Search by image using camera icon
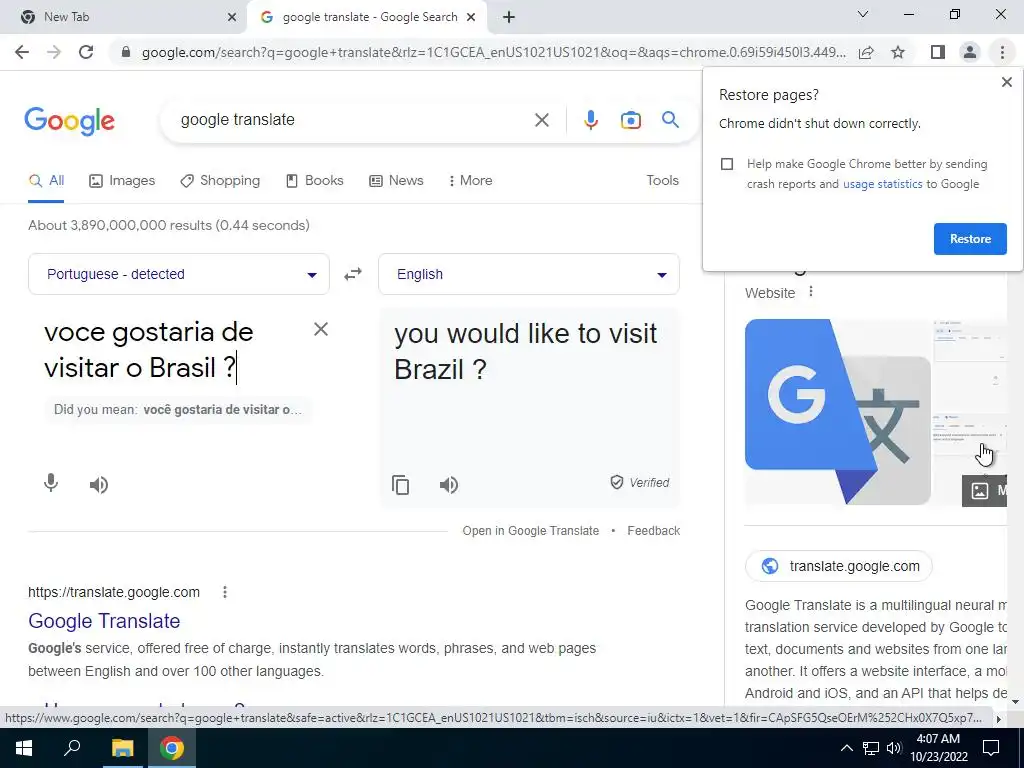Image resolution: width=1024 pixels, height=768 pixels. 630,120
